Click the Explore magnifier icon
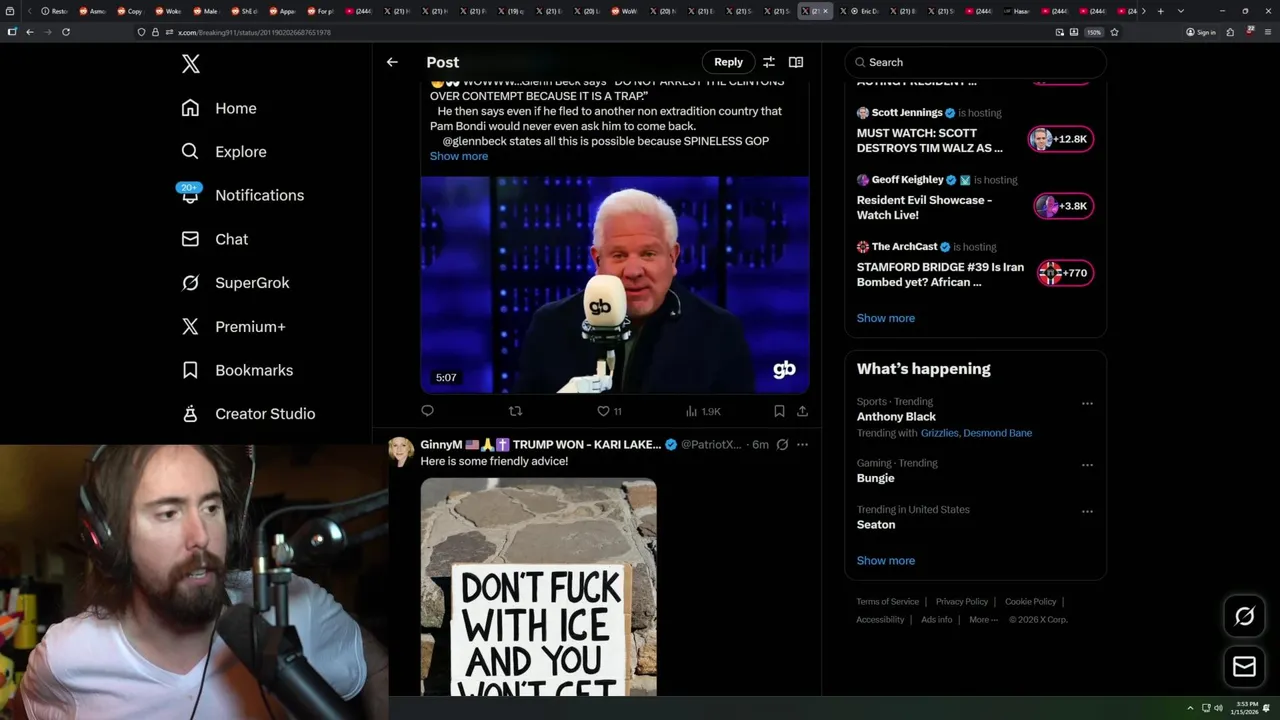Screen dimensions: 1280x720 [190, 152]
